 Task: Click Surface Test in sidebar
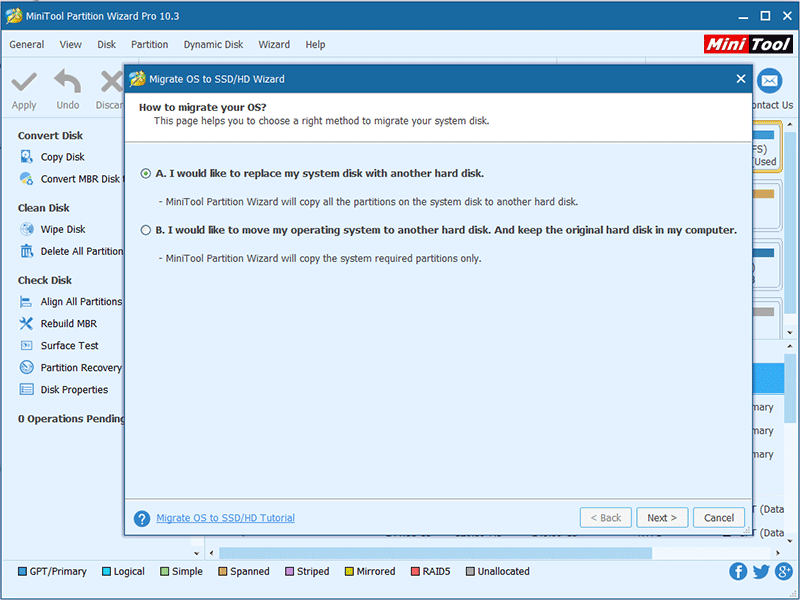pyautogui.click(x=69, y=346)
